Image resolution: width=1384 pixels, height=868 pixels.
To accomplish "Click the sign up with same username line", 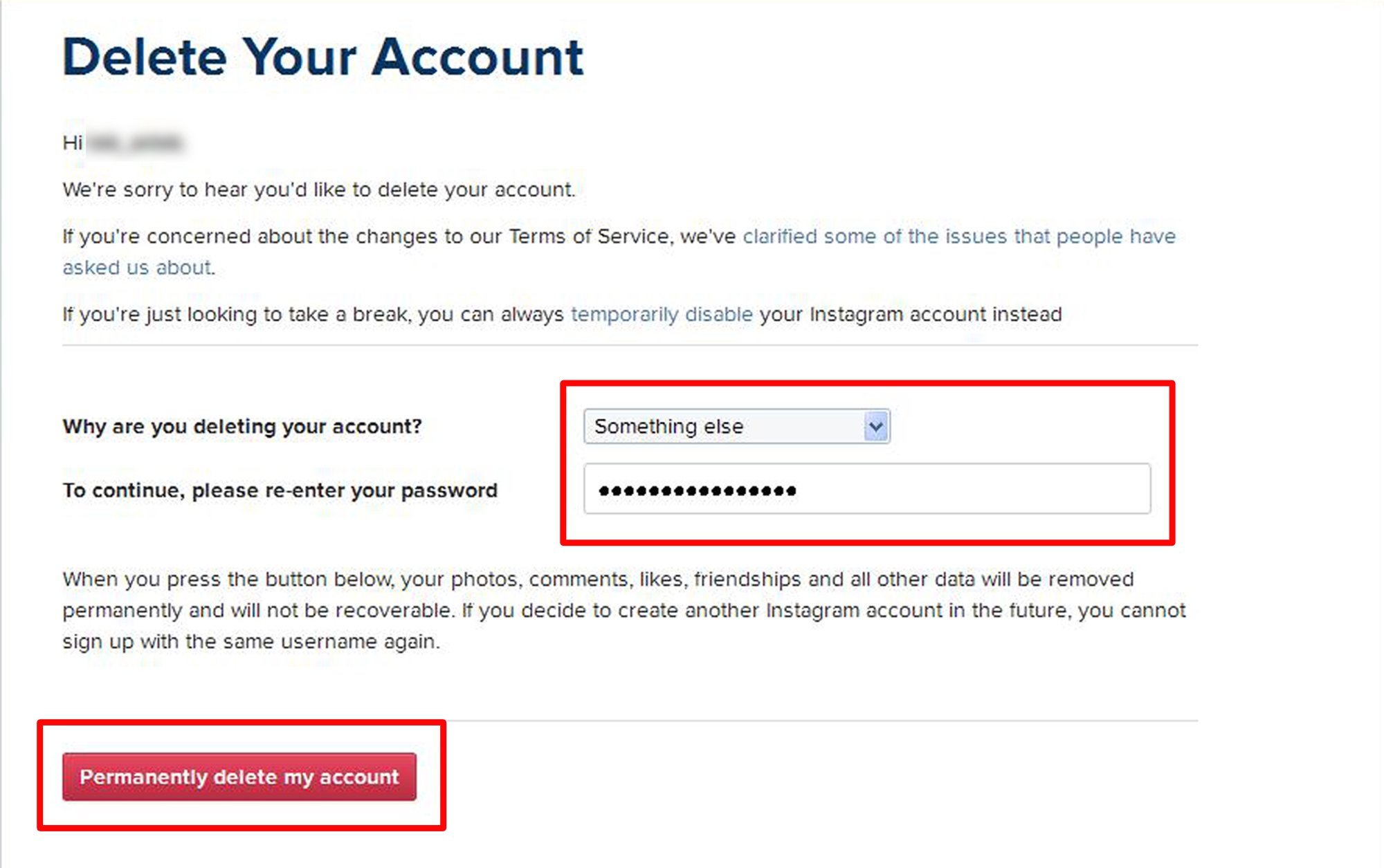I will [x=251, y=642].
